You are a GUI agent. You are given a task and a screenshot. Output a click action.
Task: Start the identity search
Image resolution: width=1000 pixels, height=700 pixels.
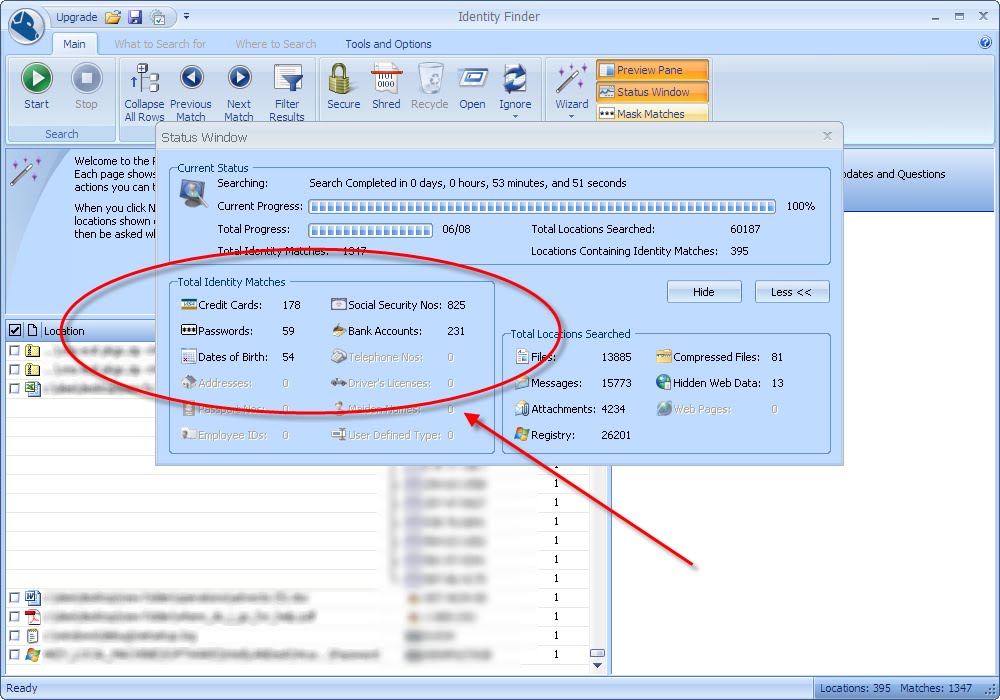(36, 86)
